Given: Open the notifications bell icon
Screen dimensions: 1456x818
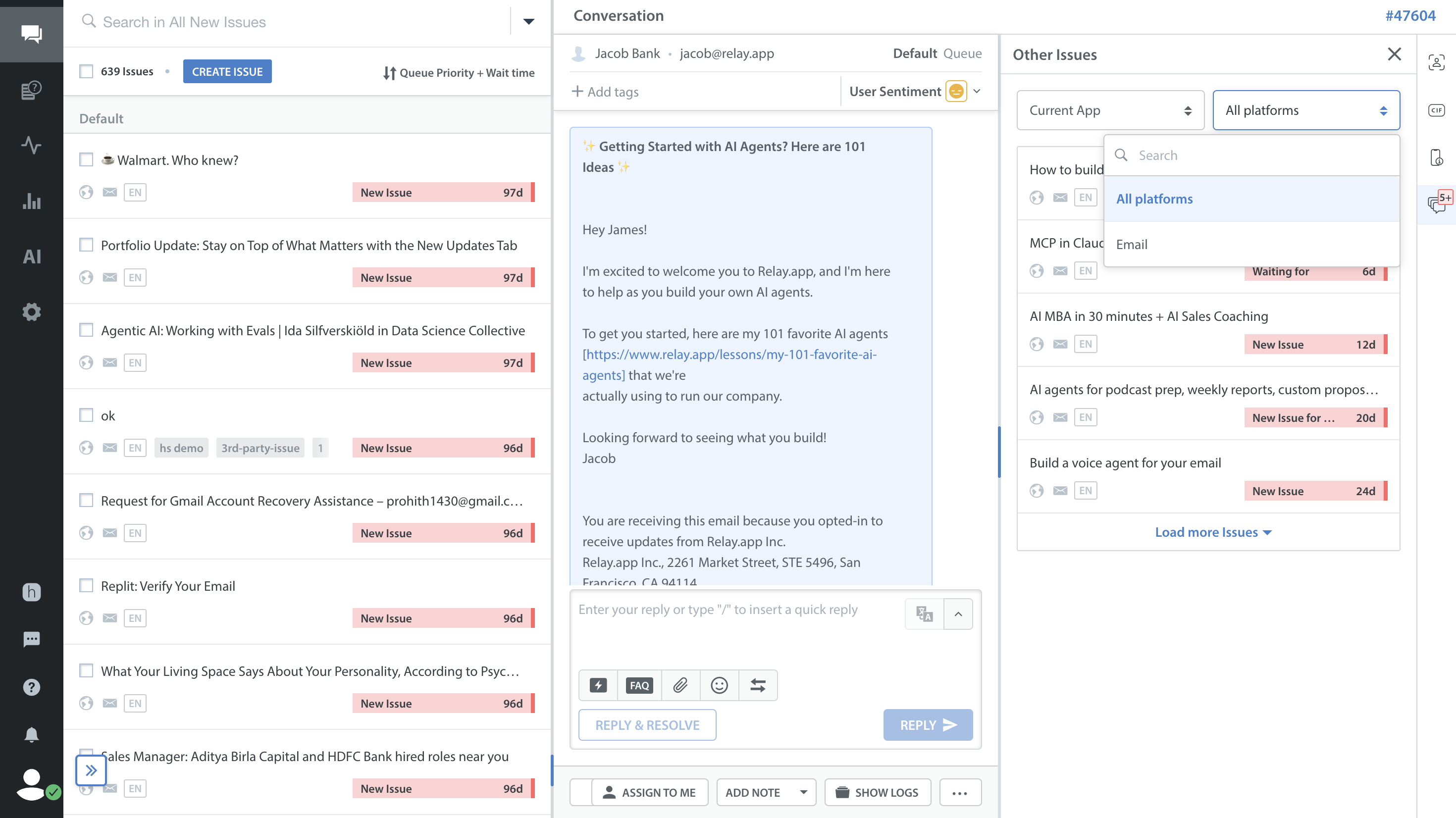Looking at the screenshot, I should pyautogui.click(x=32, y=734).
